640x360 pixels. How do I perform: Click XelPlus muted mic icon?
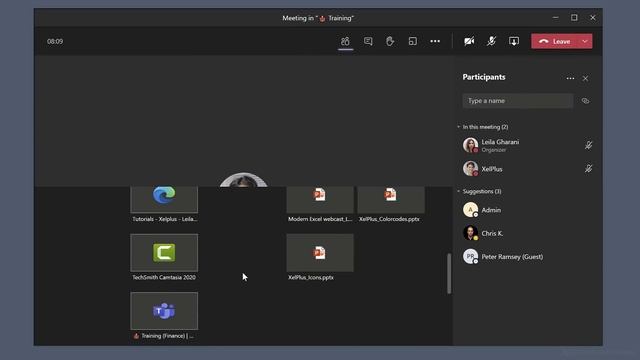[x=588, y=169]
